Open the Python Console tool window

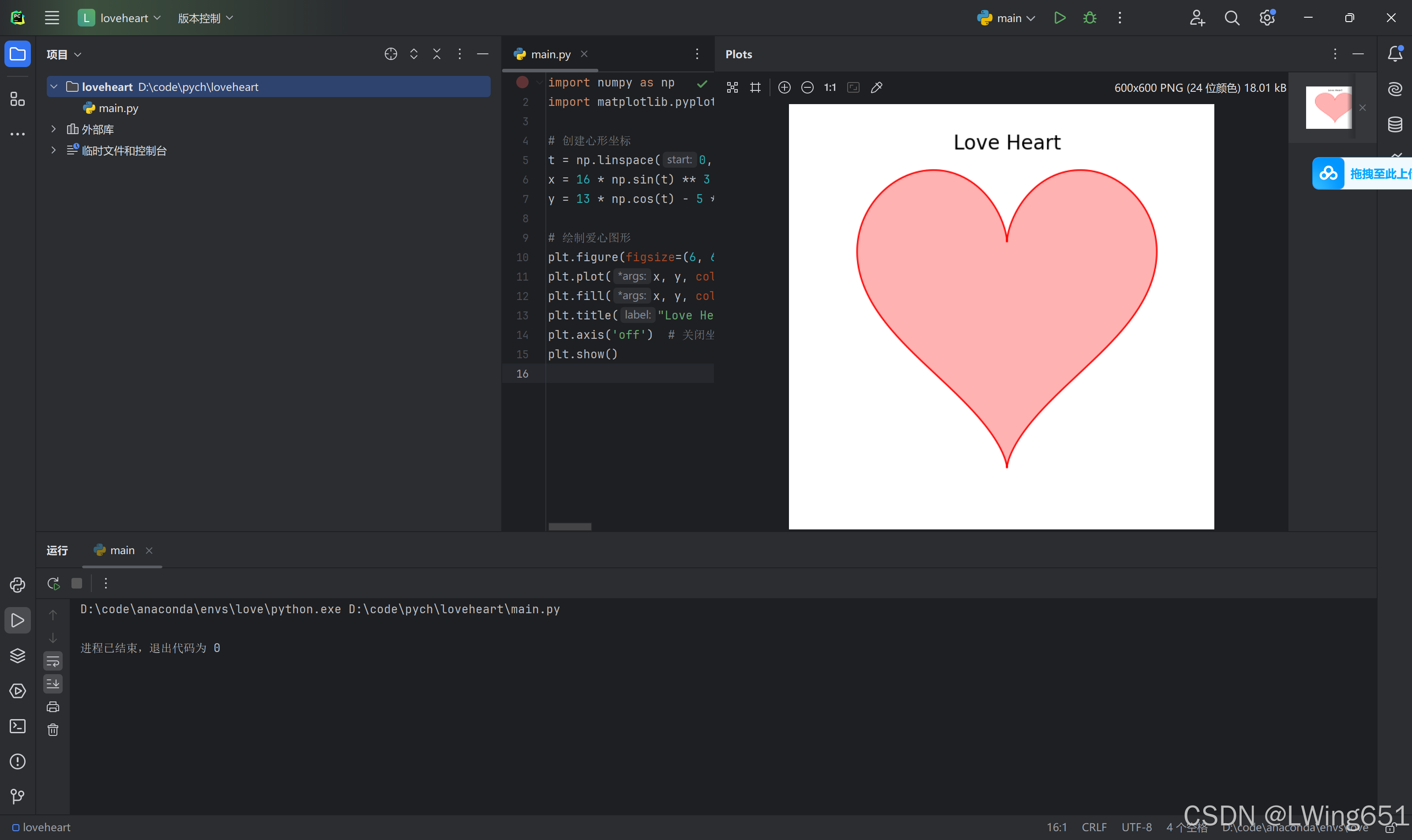pyautogui.click(x=18, y=585)
